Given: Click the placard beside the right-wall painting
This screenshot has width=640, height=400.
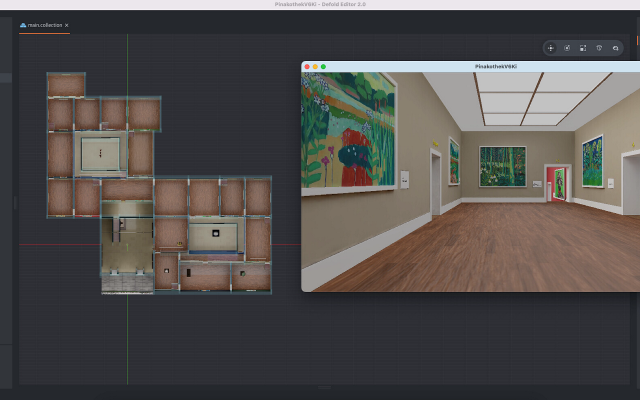Looking at the screenshot, I should [x=611, y=184].
